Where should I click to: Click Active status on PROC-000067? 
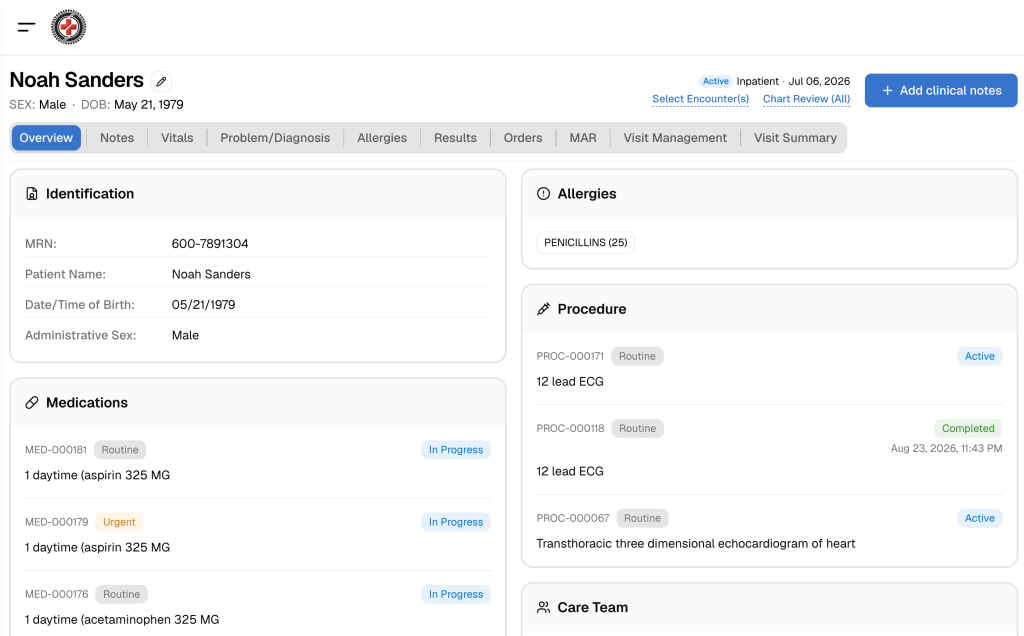(980, 518)
